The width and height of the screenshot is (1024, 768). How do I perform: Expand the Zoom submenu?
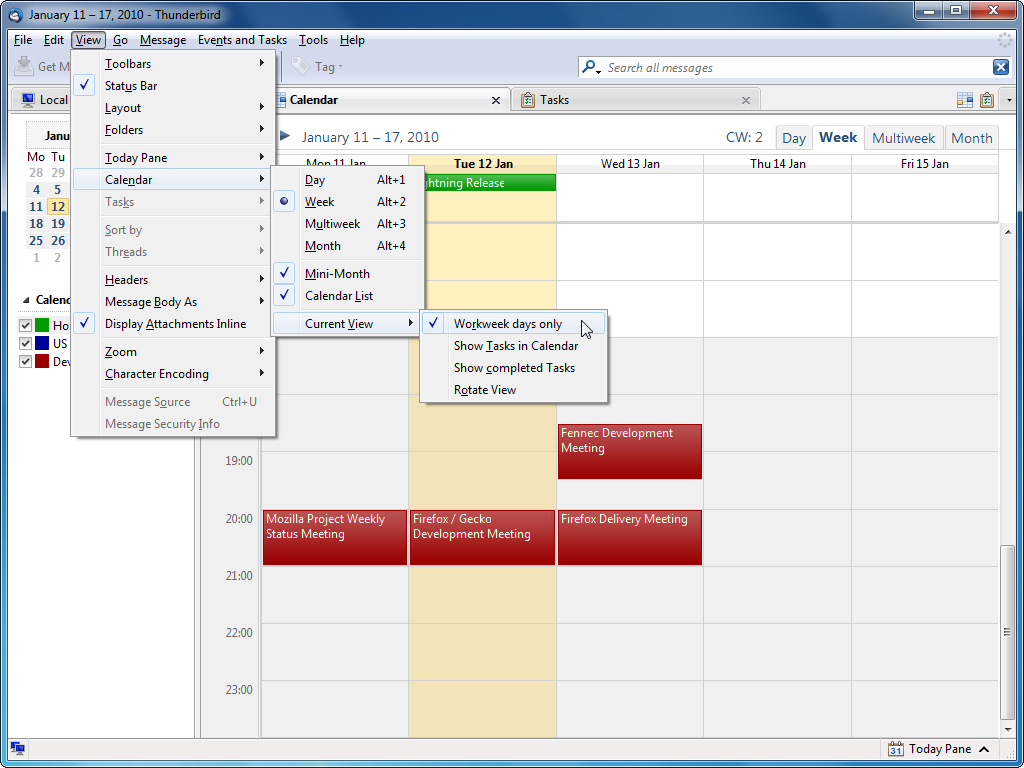pos(174,352)
